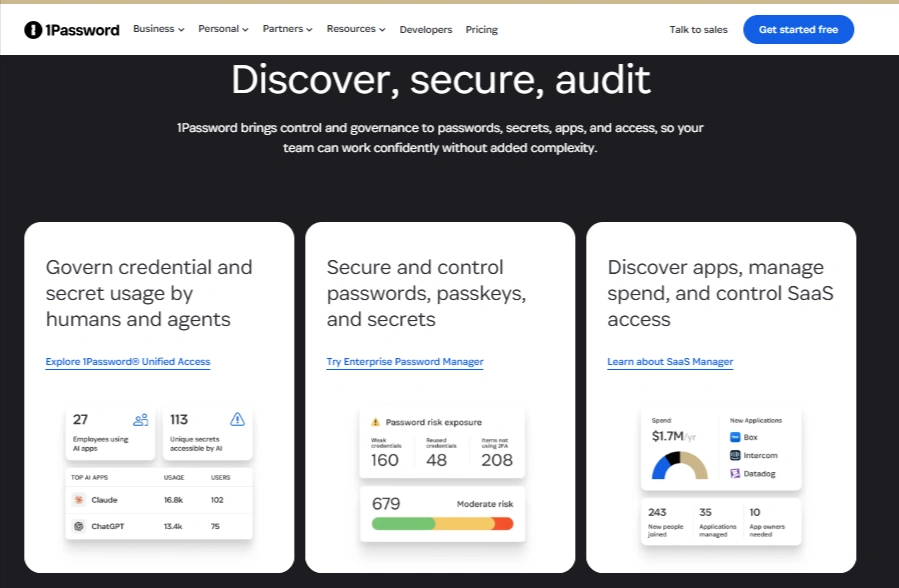Open Try Enterprise Password Manager link
899x588 pixels.
[405, 362]
